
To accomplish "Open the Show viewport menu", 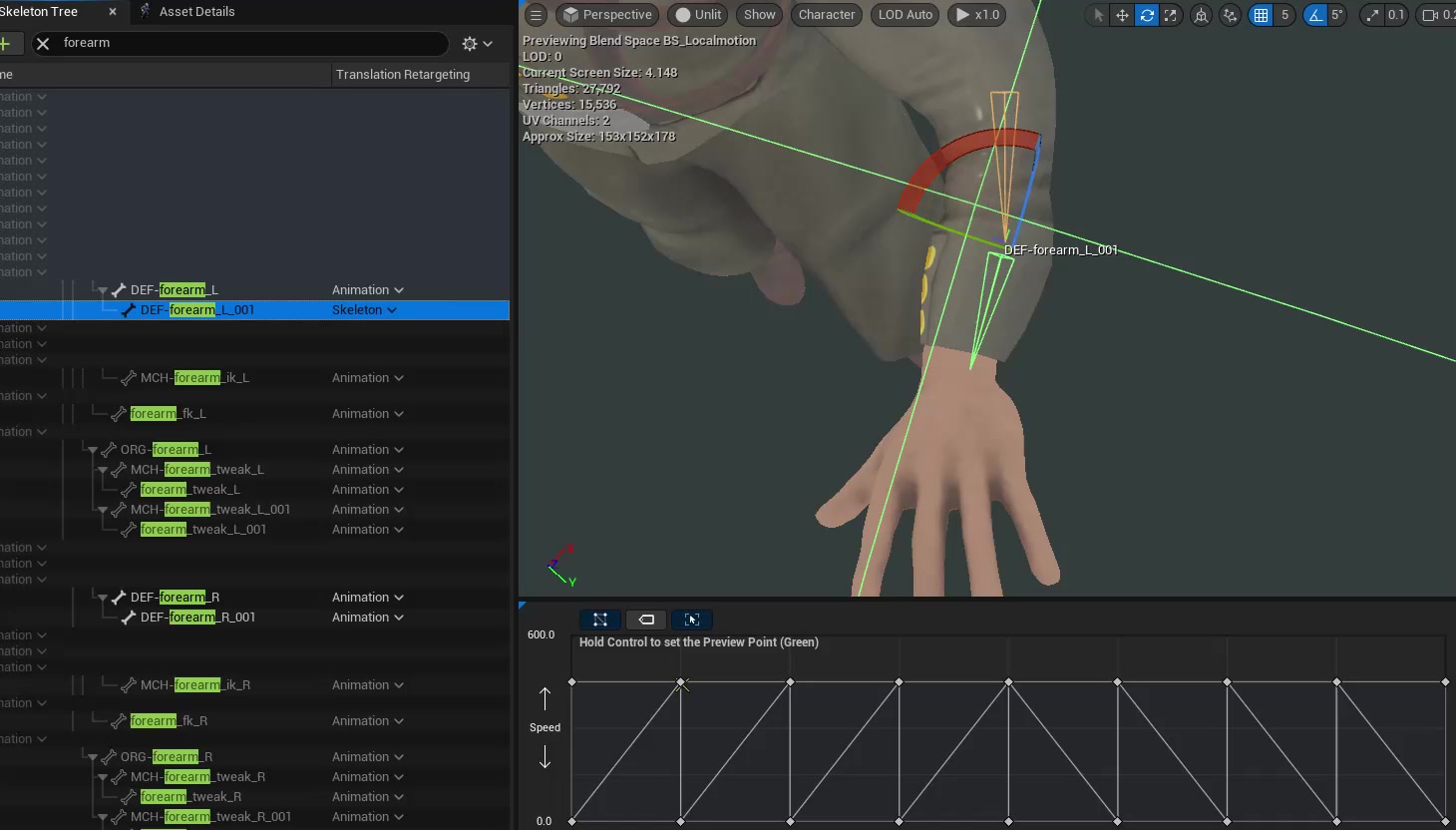I will point(760,15).
